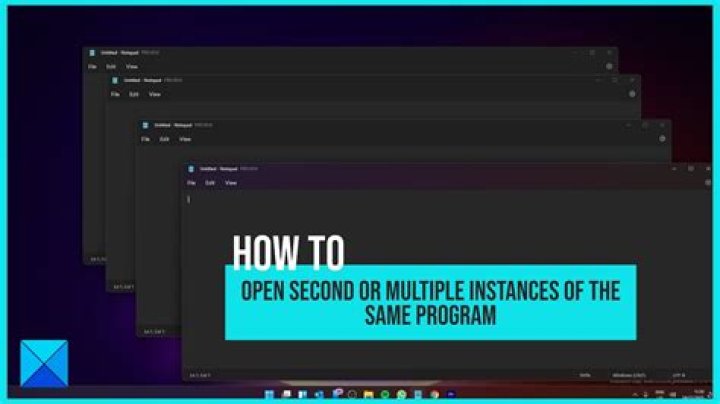Open Windows Start menu on taskbar
Image resolution: width=720 pixels, height=404 pixels.
(x=270, y=394)
